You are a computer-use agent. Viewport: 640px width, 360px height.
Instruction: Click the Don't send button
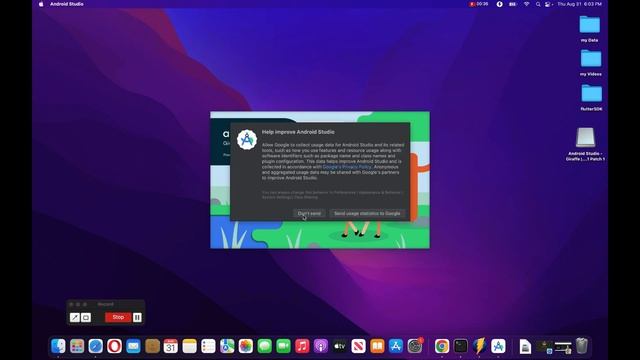point(309,213)
